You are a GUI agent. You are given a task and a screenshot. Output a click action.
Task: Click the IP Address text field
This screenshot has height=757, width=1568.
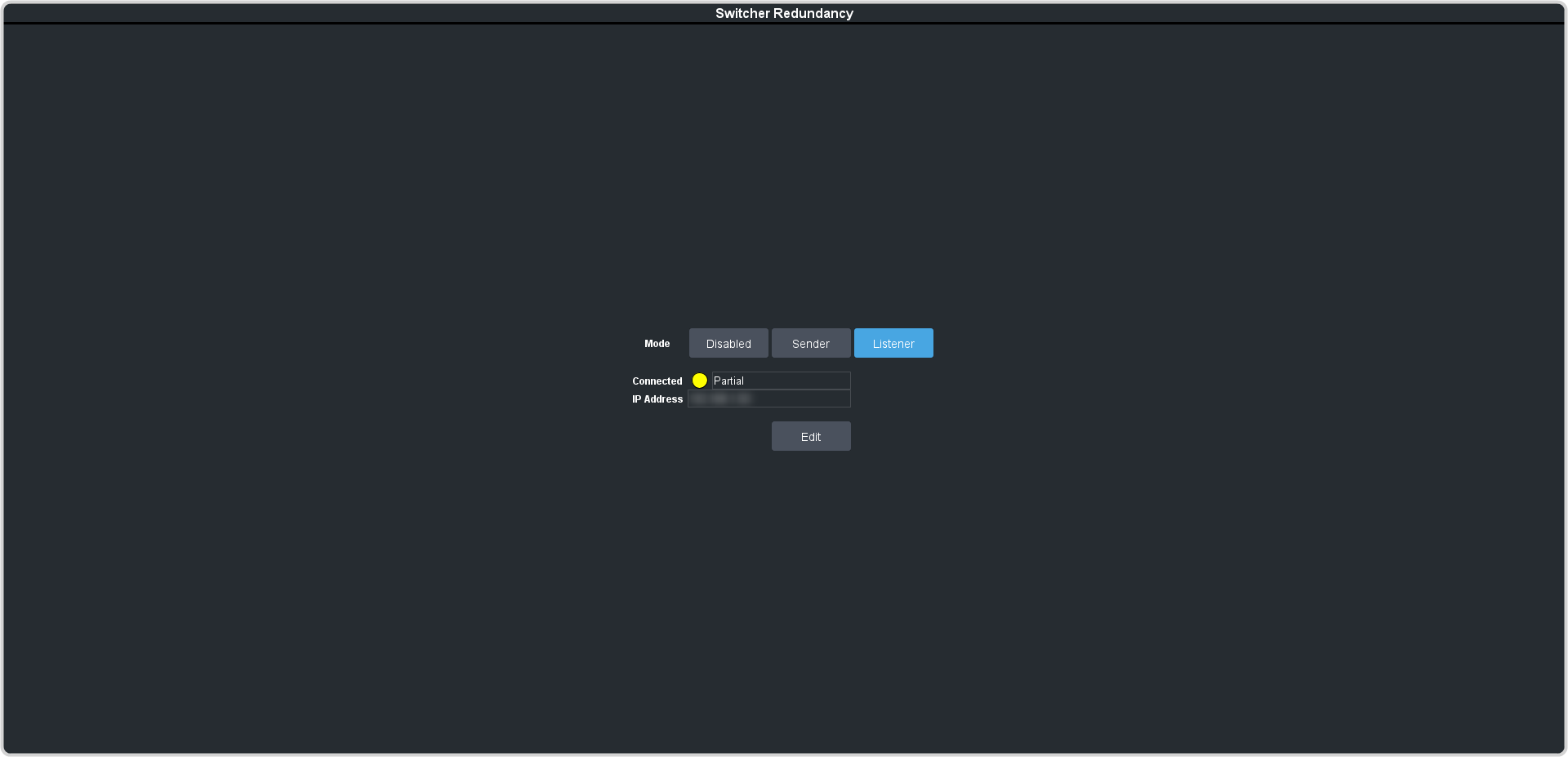768,399
